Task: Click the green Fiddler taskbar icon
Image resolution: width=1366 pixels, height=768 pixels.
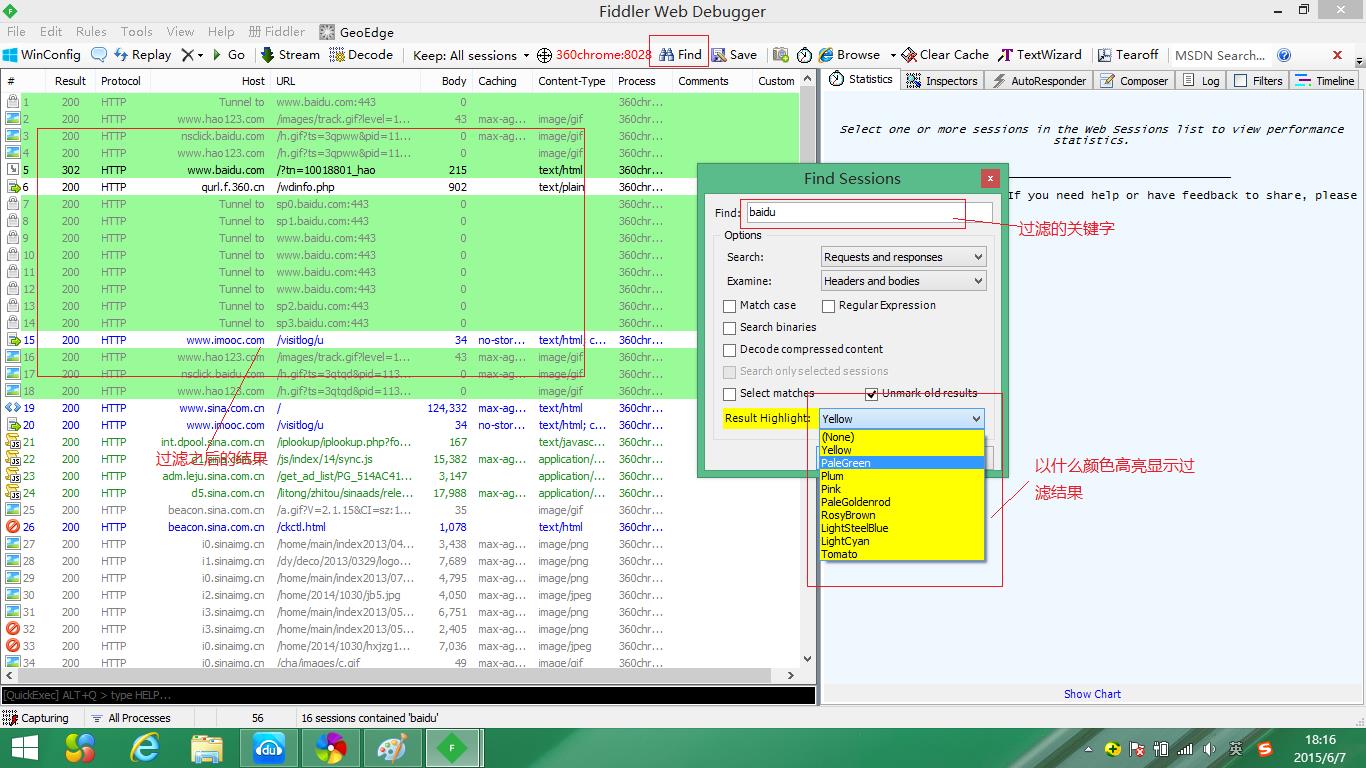Action: click(x=453, y=748)
